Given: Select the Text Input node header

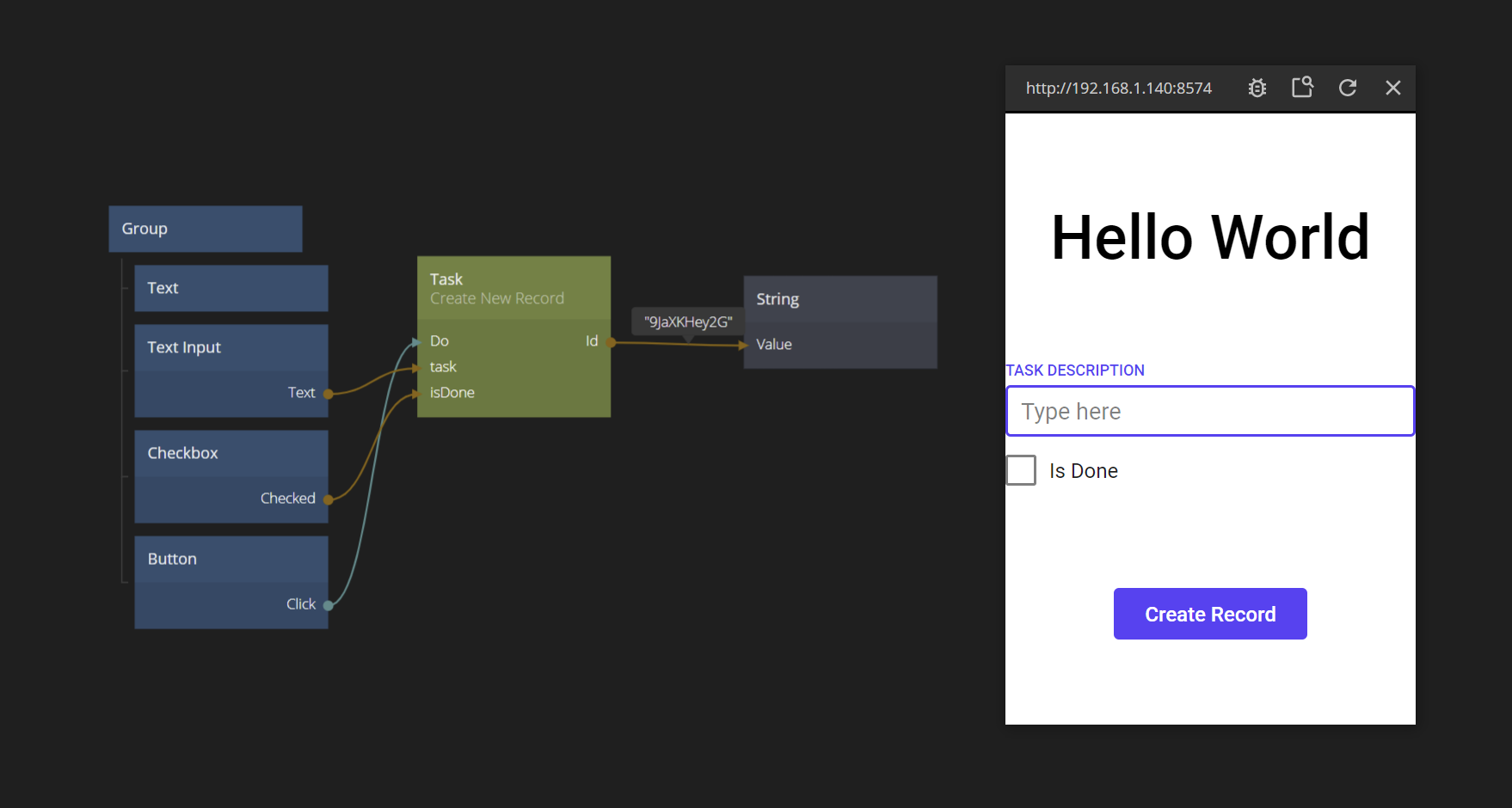Looking at the screenshot, I should click(230, 347).
